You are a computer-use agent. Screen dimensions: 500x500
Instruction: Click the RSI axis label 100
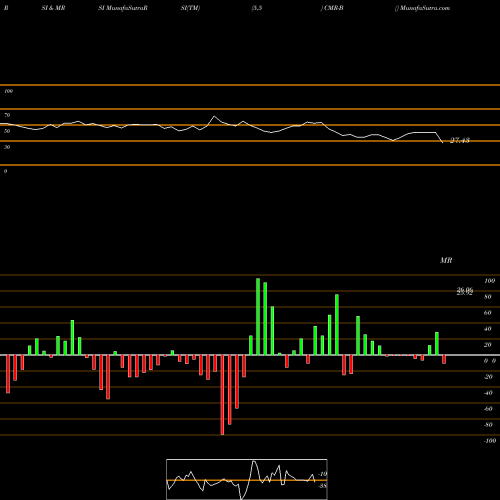[x=8, y=91]
